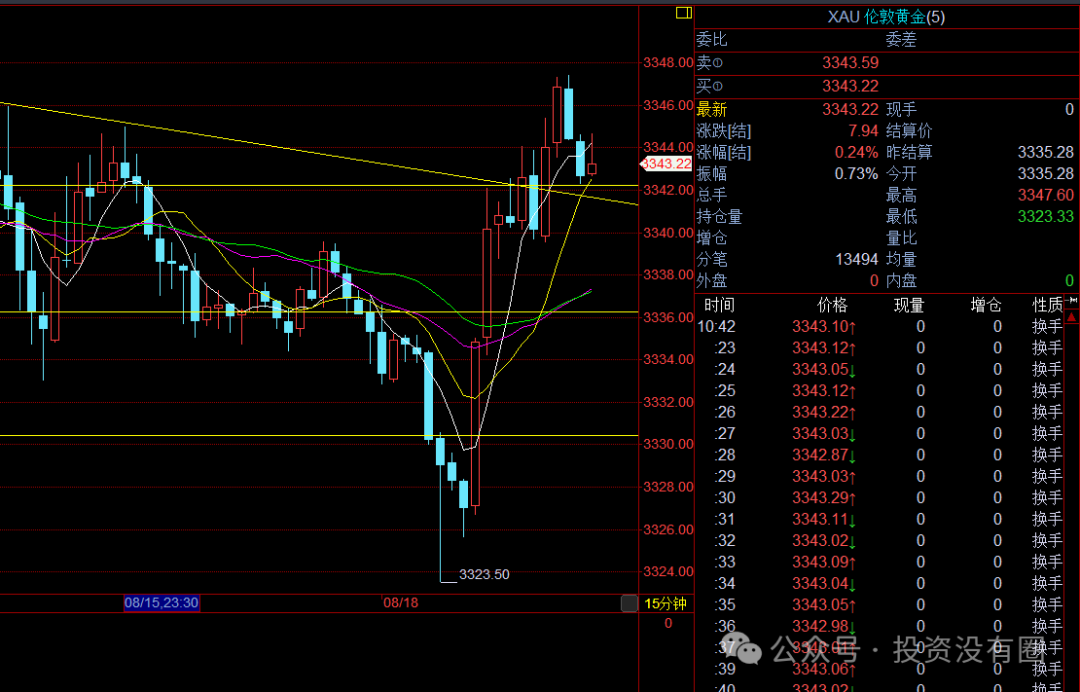Viewport: 1080px width, 692px height.
Task: Click 换手 in the :24 tick row
Action: (x=1047, y=369)
